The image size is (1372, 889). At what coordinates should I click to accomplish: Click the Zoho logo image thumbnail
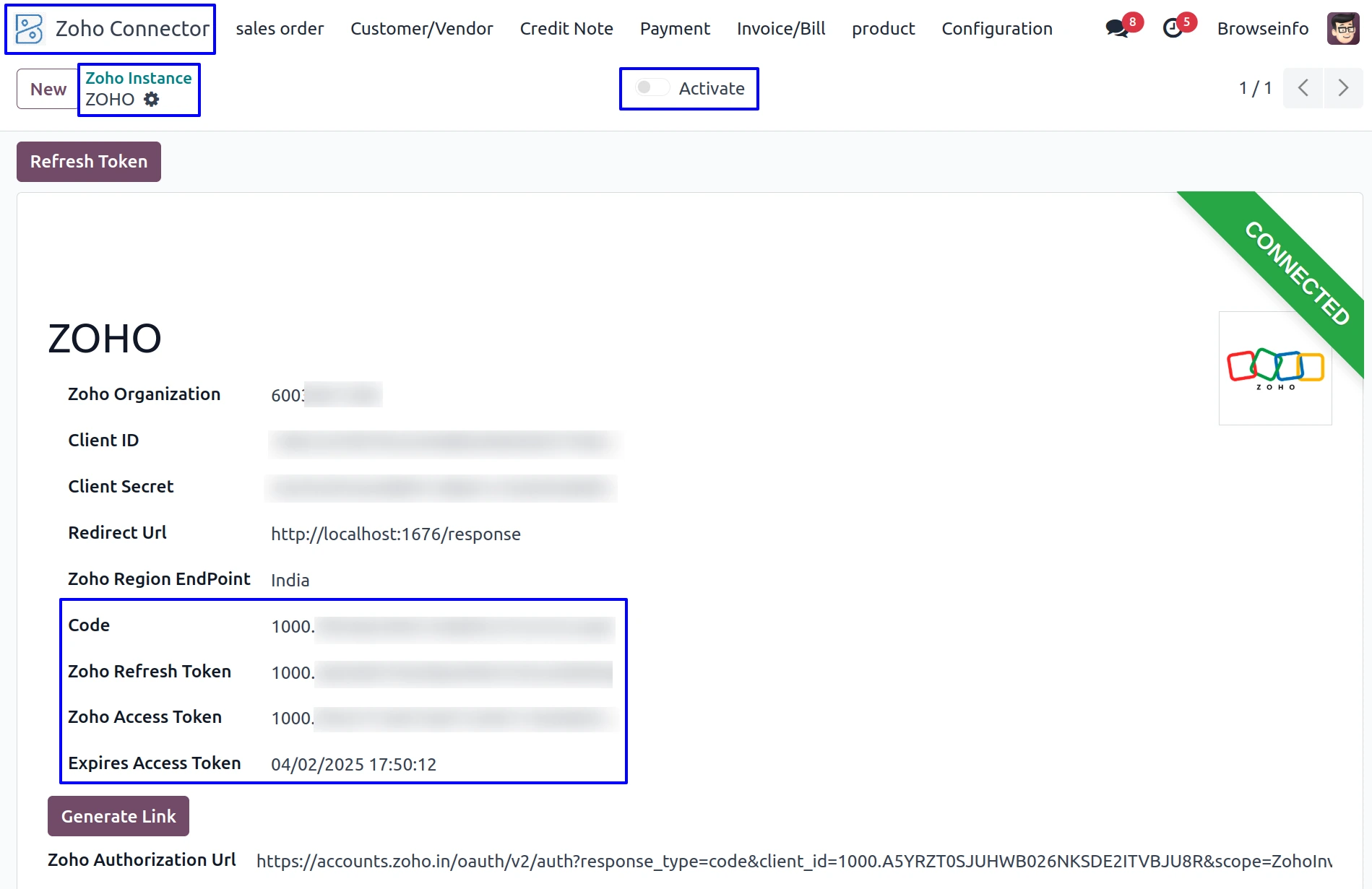pyautogui.click(x=1274, y=368)
